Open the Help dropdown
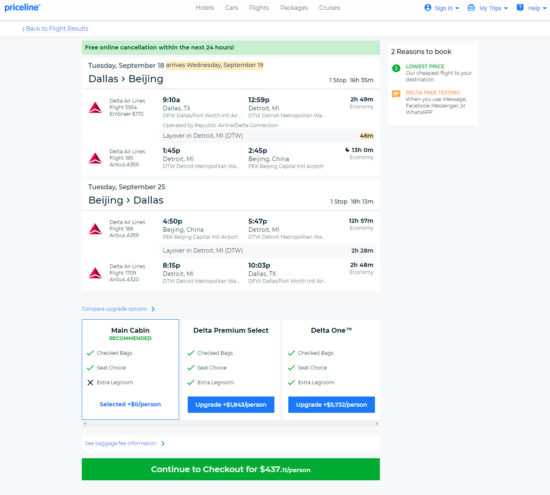 pyautogui.click(x=537, y=8)
